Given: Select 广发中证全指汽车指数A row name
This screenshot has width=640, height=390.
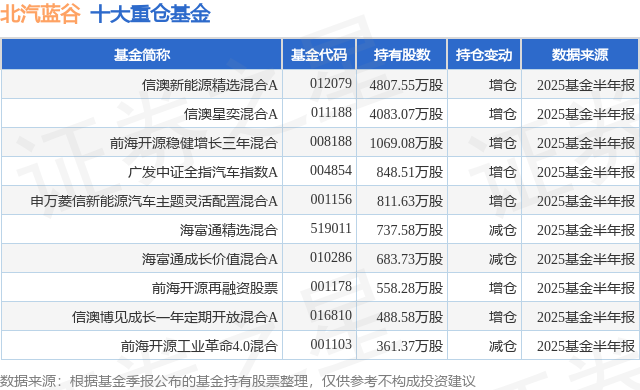Looking at the screenshot, I should pos(203,172).
